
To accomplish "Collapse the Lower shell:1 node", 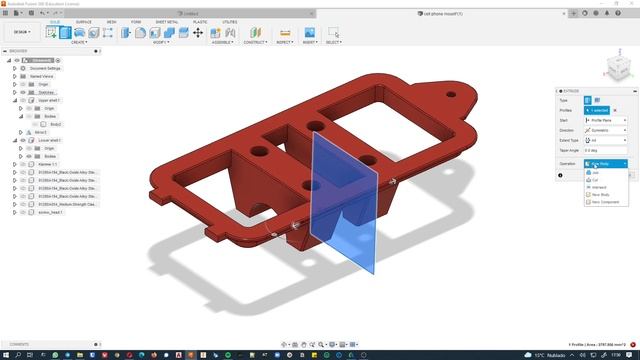I will 15,140.
